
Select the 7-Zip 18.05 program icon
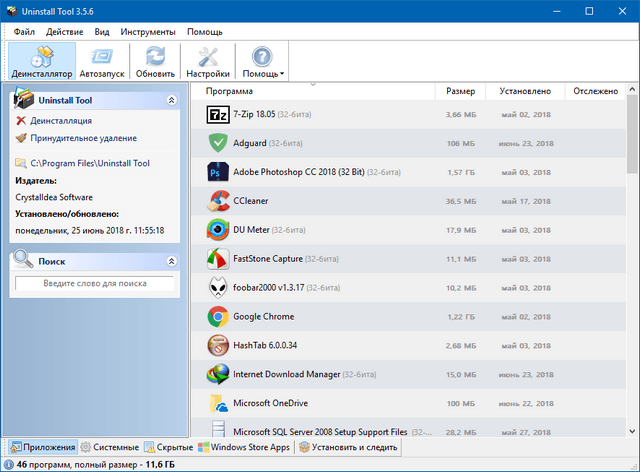point(218,115)
